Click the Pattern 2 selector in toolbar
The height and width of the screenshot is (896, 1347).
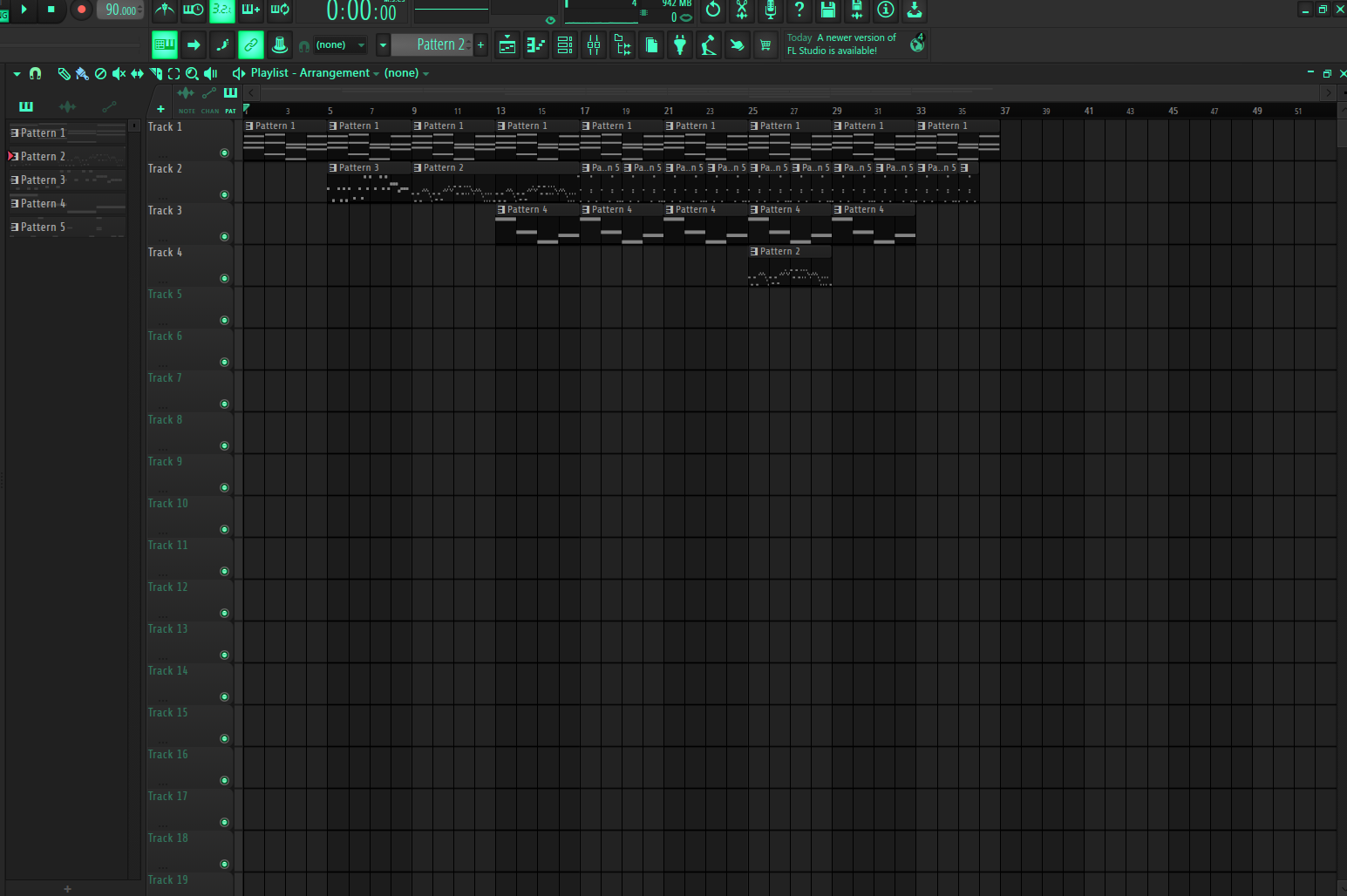pyautogui.click(x=432, y=44)
